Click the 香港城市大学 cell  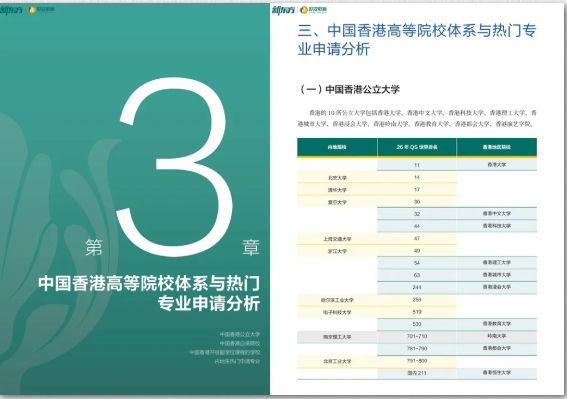(x=496, y=275)
